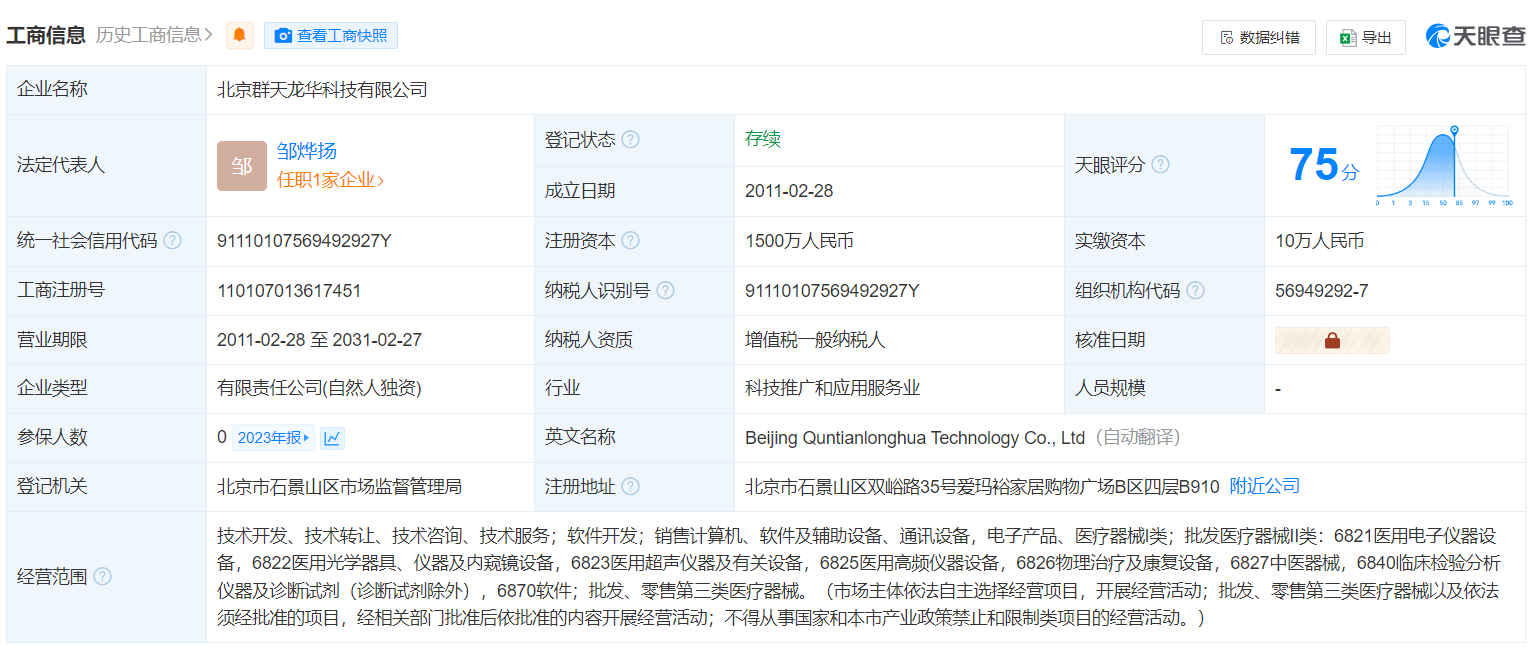This screenshot has width=1539, height=655.
Task: Click help icon next to 天眼评分
Action: pyautogui.click(x=1160, y=165)
